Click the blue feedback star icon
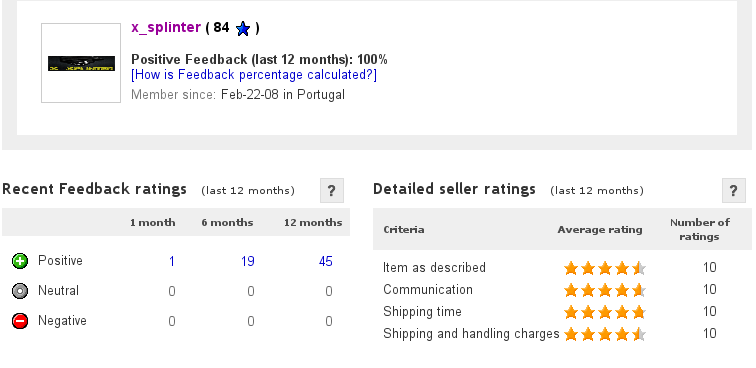Viewport: 756px width, 368px height. [243, 29]
